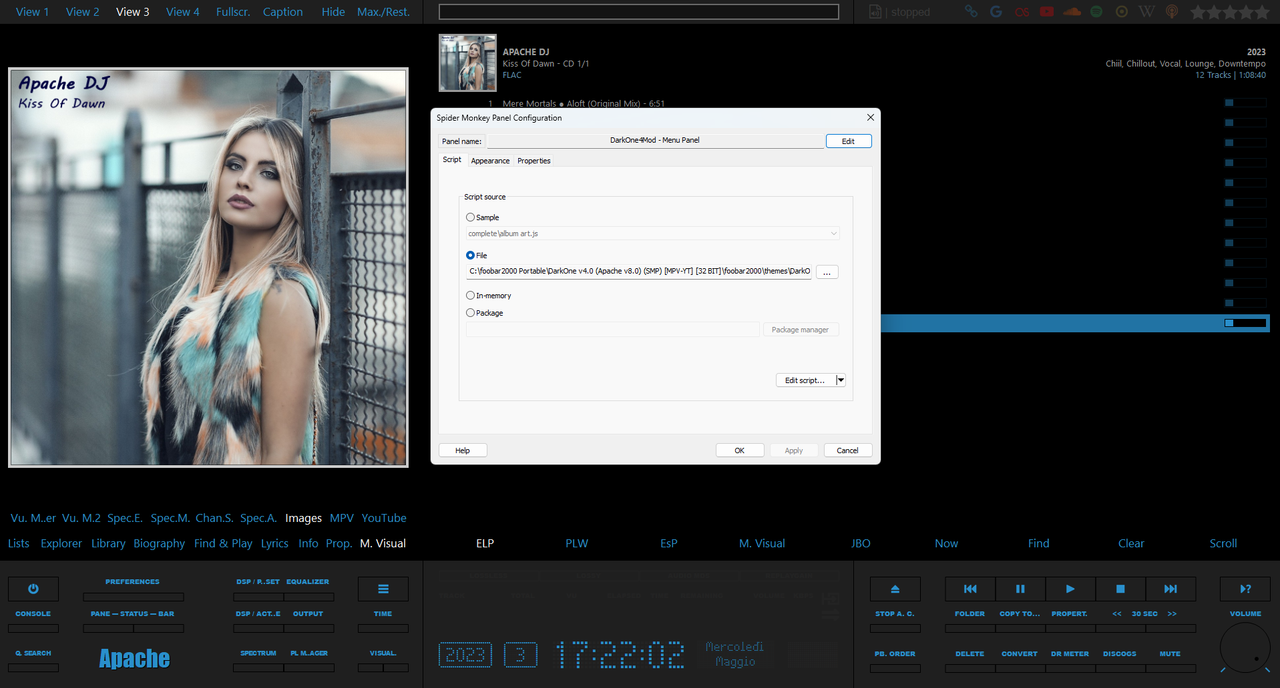Screen dimensions: 1280x688
Task: Click the random play '?' button
Action: tap(1245, 589)
